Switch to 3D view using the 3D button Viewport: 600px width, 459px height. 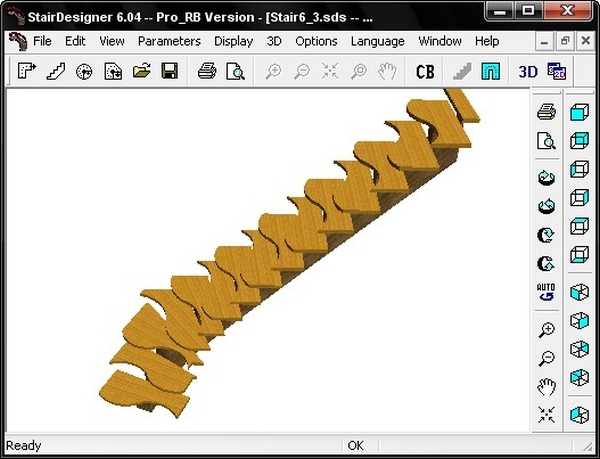point(528,71)
